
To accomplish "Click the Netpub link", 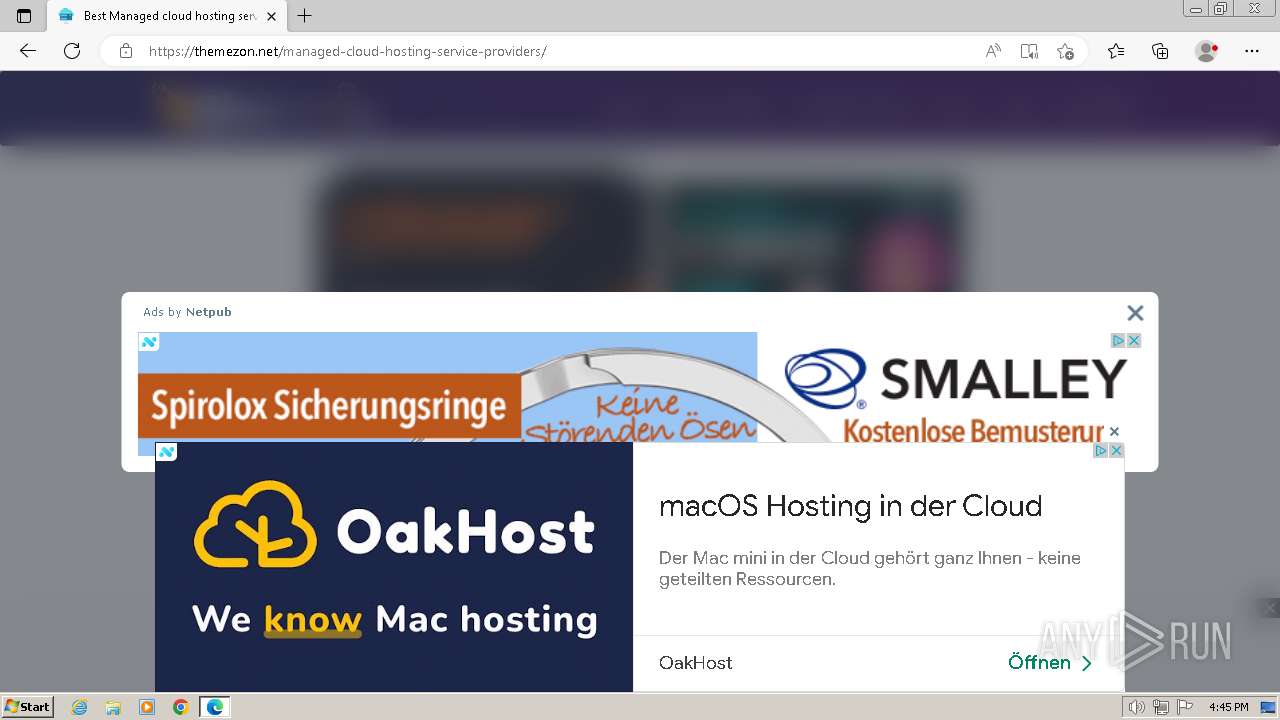I will (x=208, y=312).
